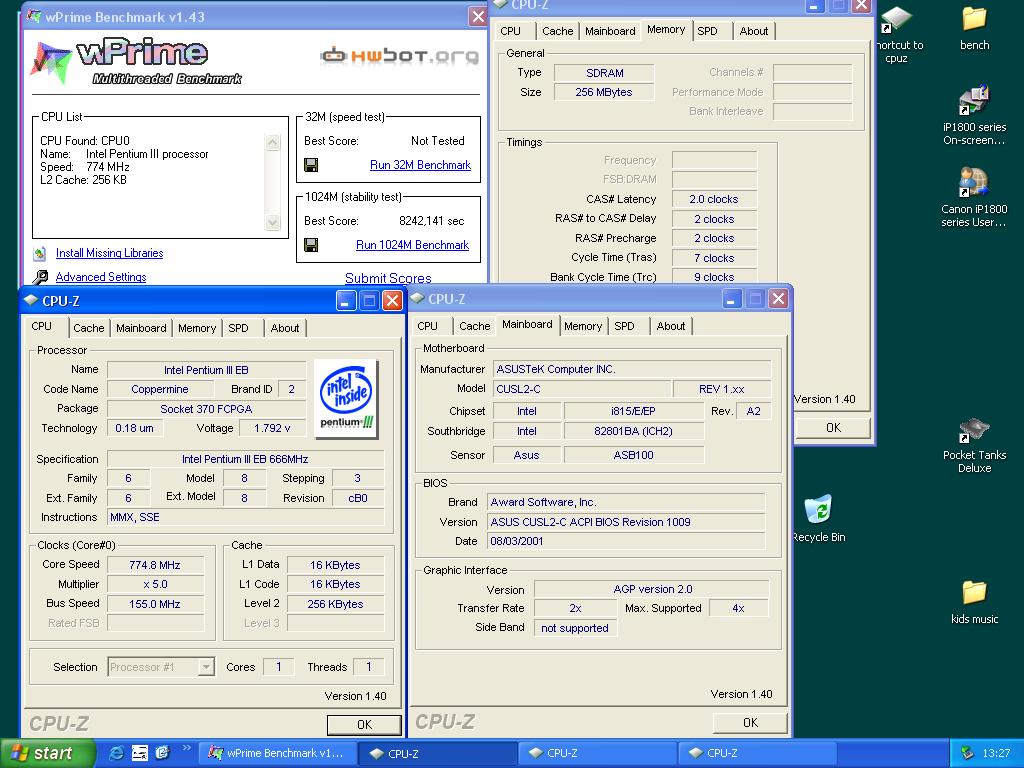Switch to Cache tab in CPU window
1024x768 pixels.
click(x=88, y=328)
